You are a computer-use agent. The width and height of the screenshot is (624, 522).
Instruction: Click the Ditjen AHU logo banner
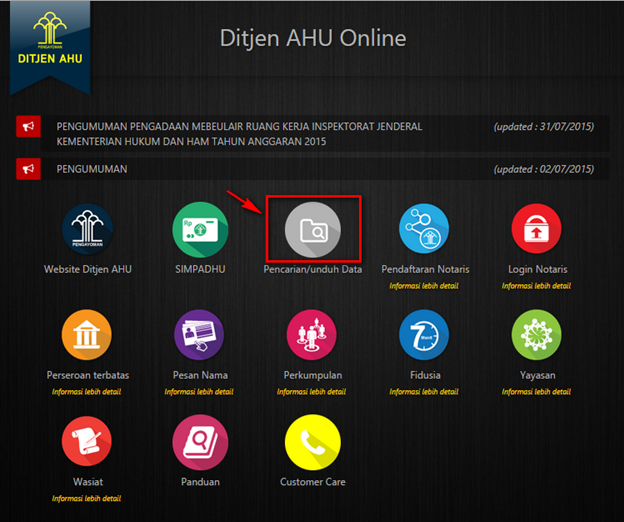[x=50, y=45]
